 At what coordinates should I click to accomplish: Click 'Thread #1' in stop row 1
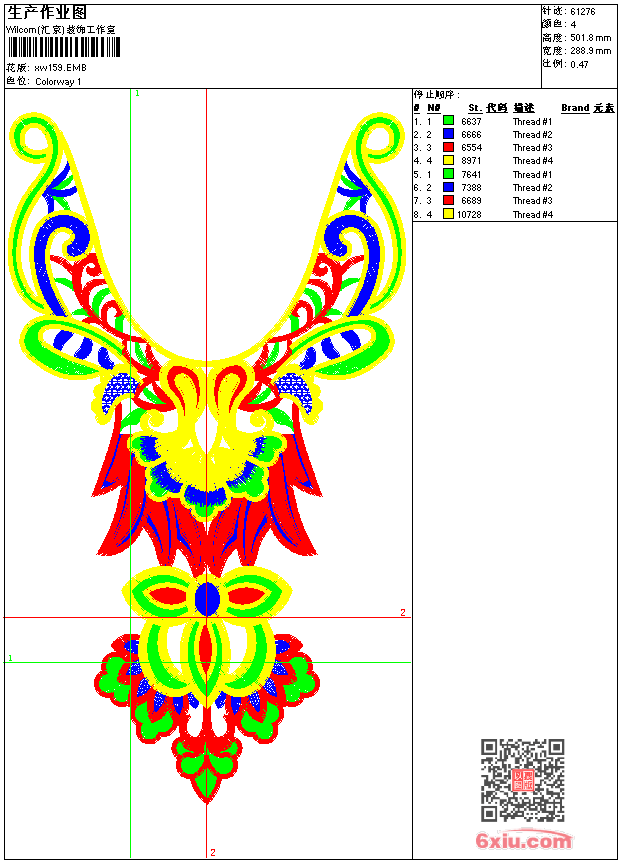(532, 121)
